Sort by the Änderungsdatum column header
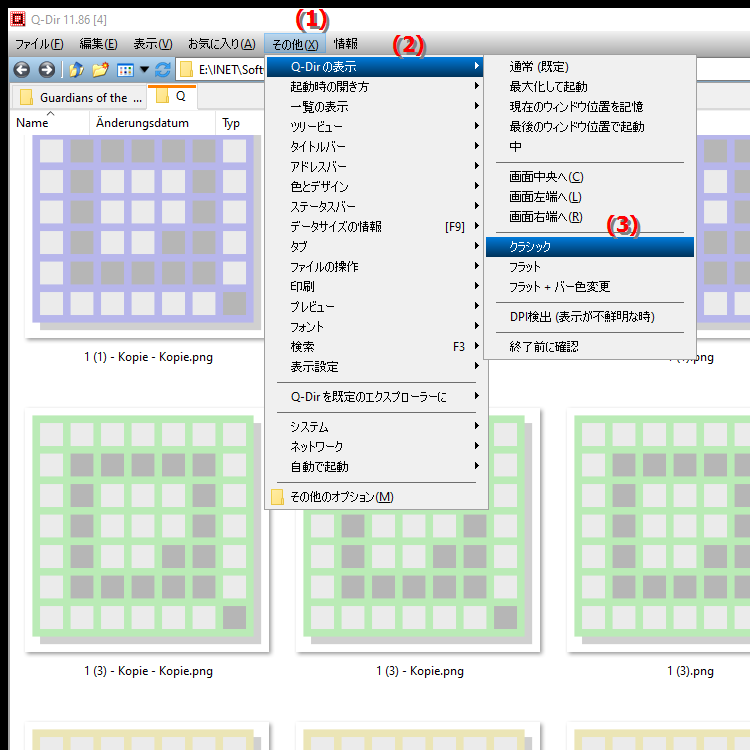 [153, 123]
